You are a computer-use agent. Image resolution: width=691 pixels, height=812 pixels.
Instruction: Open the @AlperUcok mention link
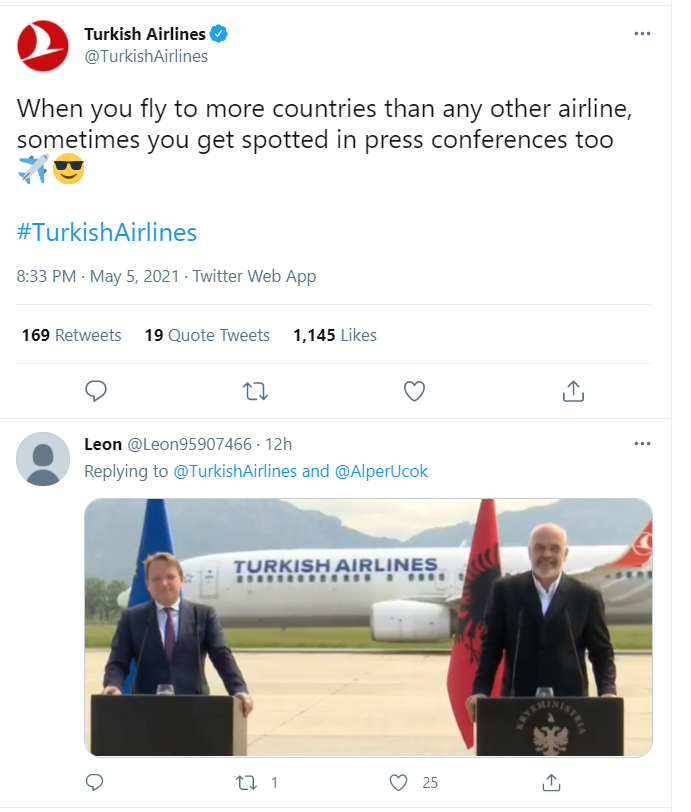coord(380,471)
